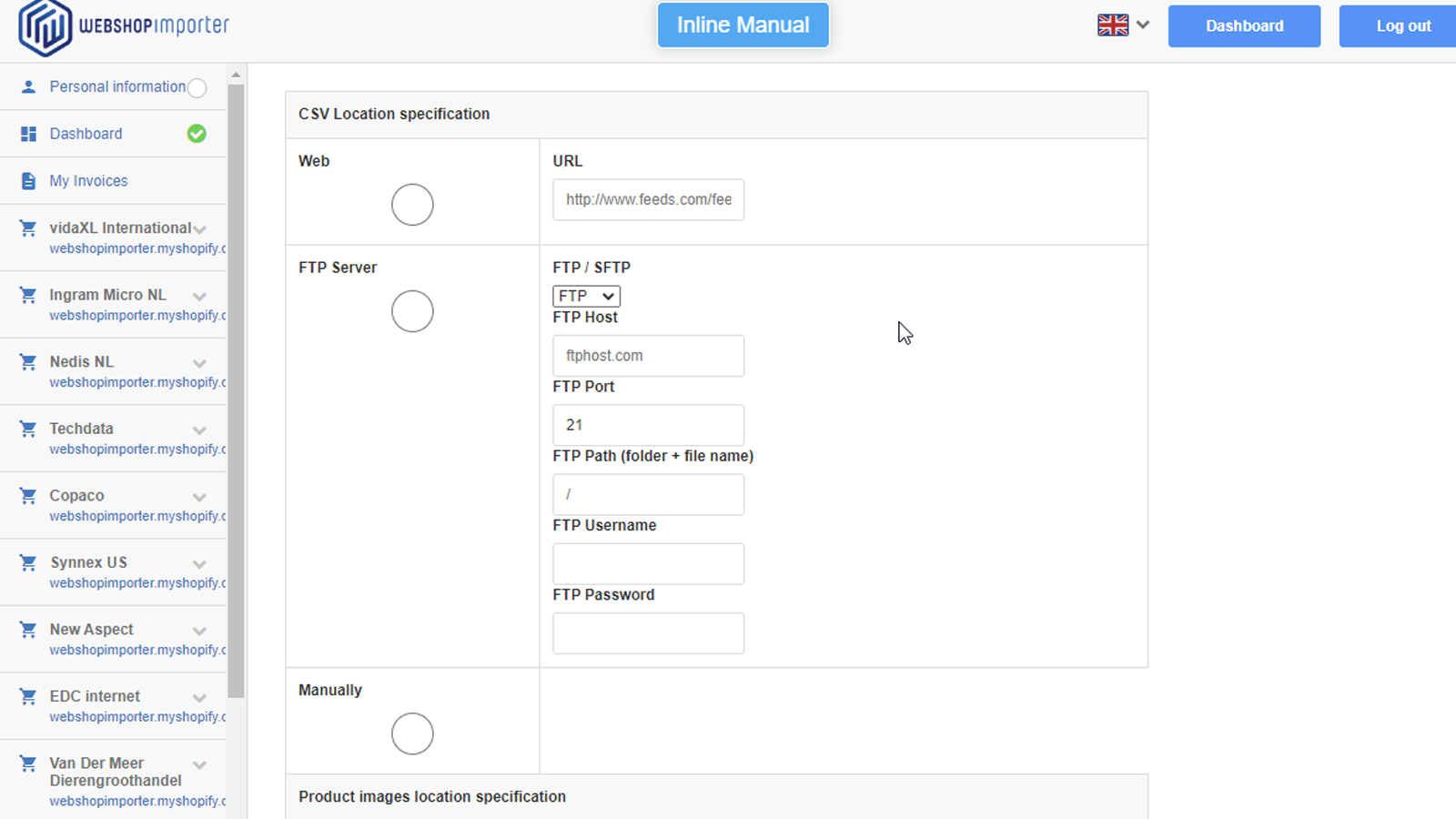Select the Synnex US sidebar item
This screenshot has width=1456, height=819.
click(88, 562)
